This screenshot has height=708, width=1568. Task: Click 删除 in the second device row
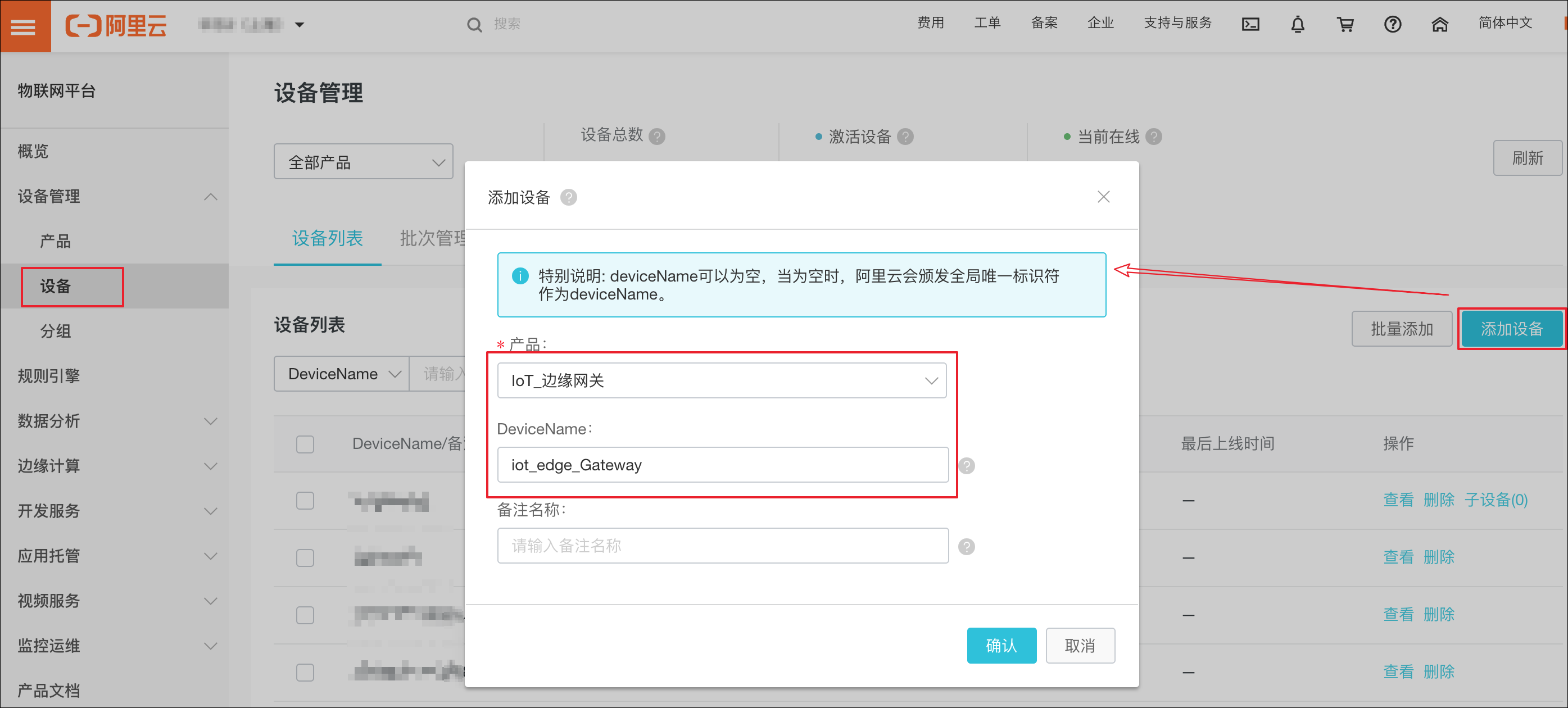(x=1438, y=557)
